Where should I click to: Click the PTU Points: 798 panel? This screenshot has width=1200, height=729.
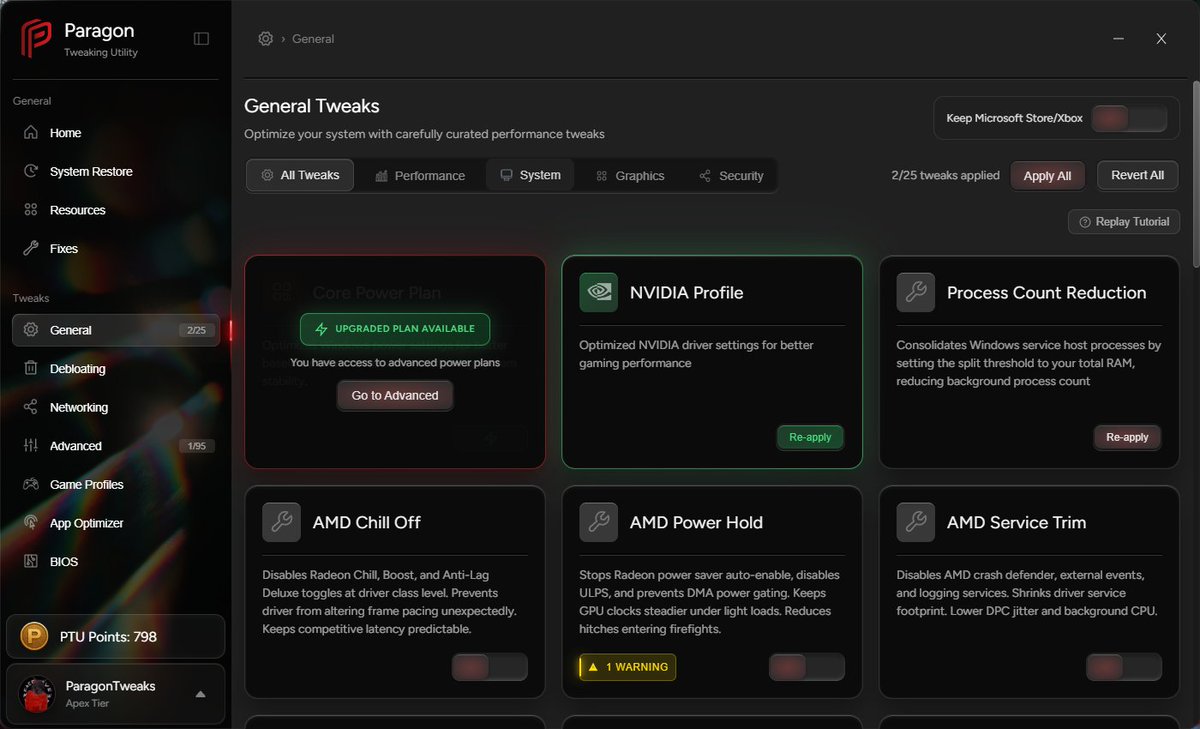tap(116, 637)
